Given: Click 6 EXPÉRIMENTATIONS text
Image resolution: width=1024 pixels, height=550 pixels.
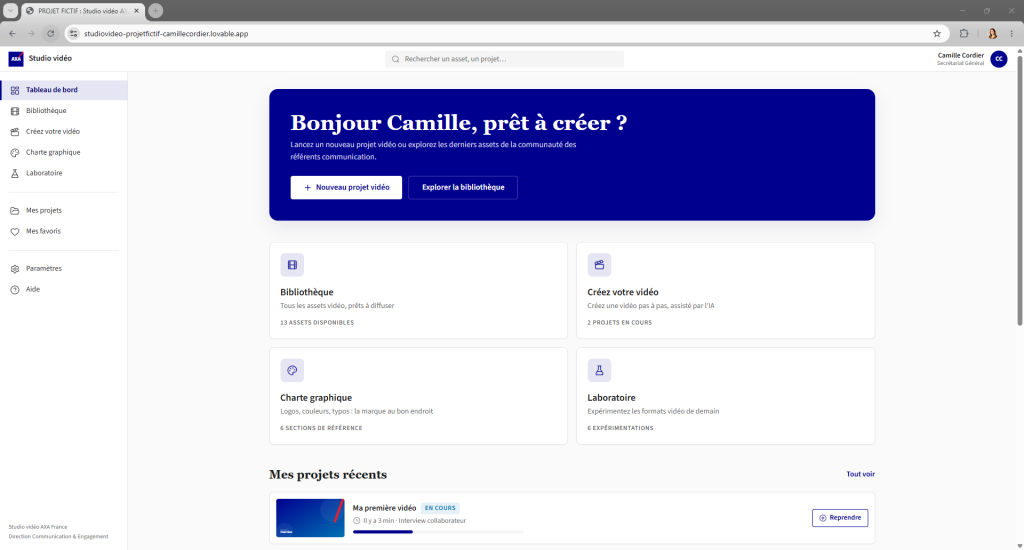Looking at the screenshot, I should (620, 428).
